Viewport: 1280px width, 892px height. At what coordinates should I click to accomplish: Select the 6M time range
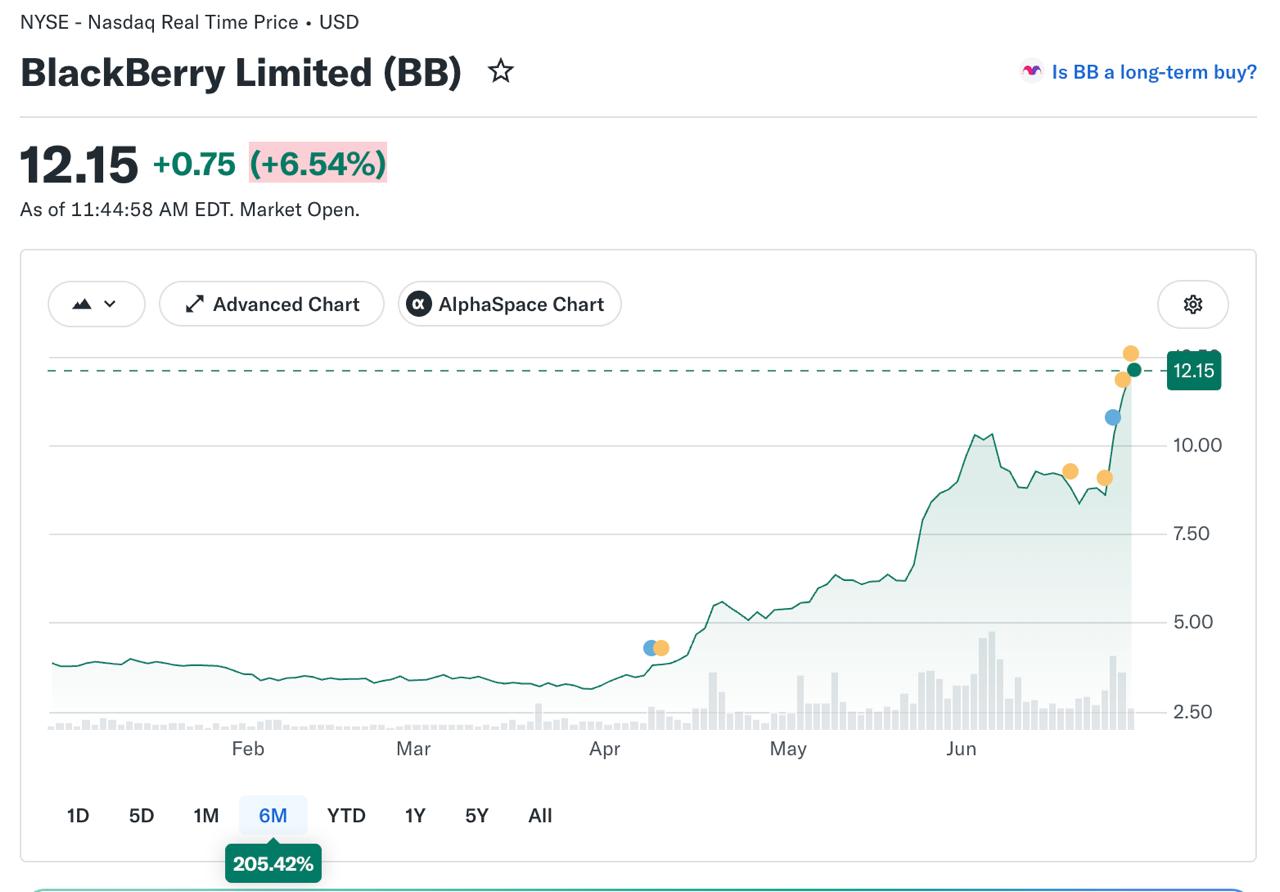[x=273, y=816]
